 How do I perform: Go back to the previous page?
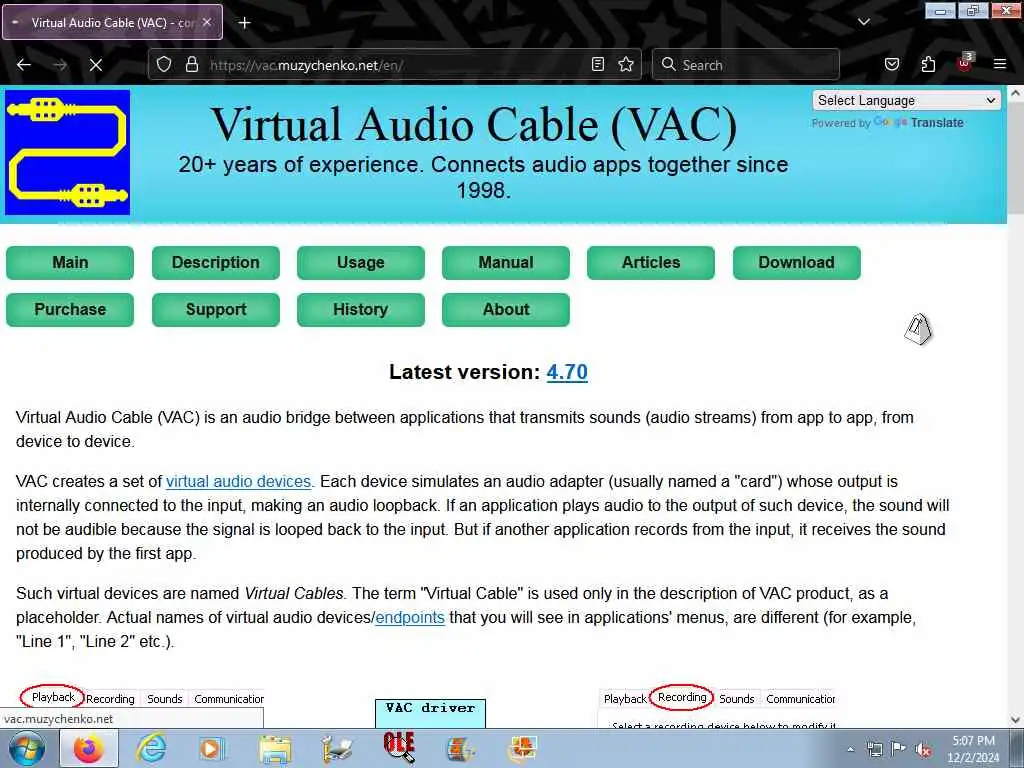(24, 65)
